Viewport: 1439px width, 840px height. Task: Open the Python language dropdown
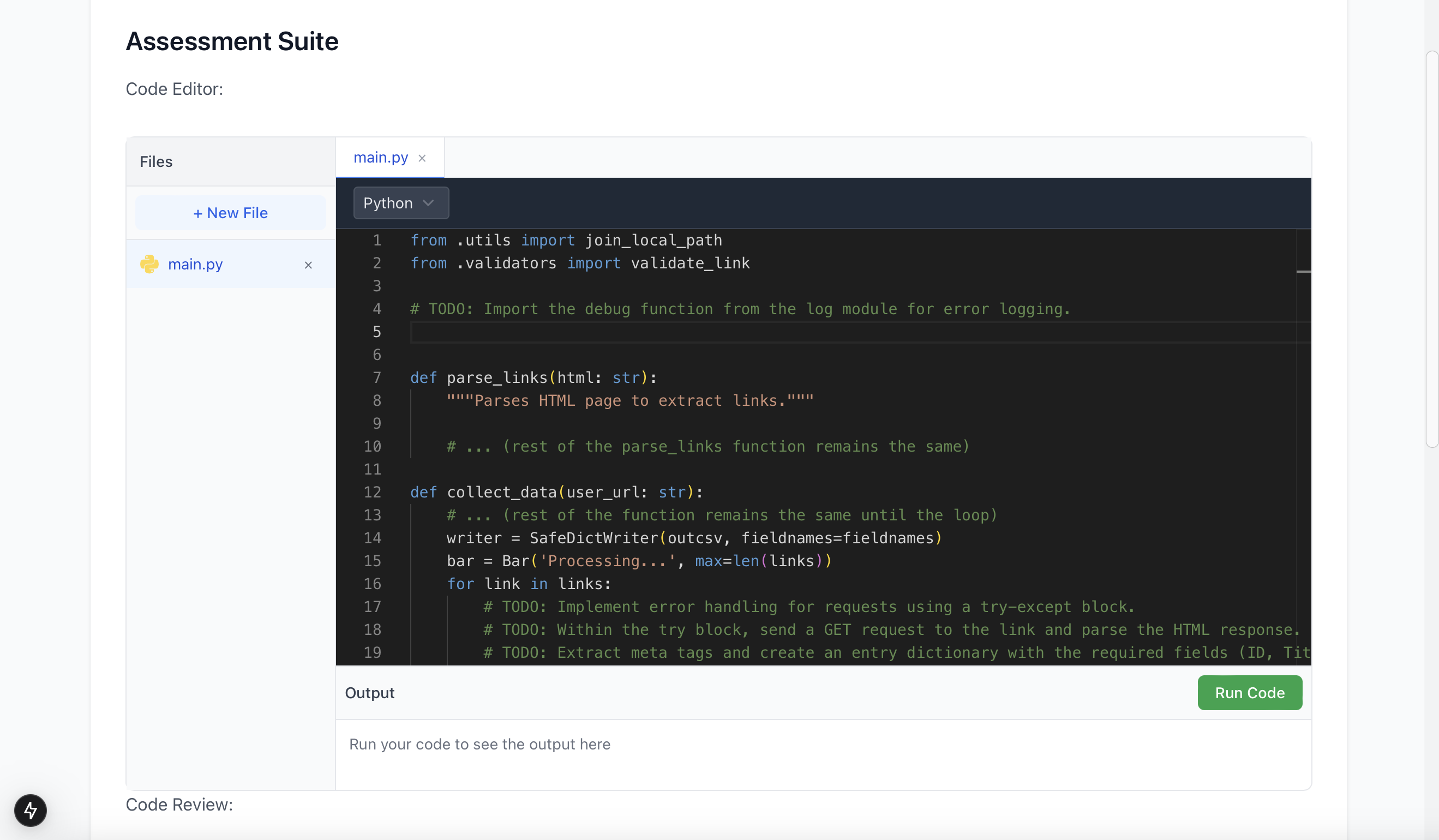click(400, 203)
